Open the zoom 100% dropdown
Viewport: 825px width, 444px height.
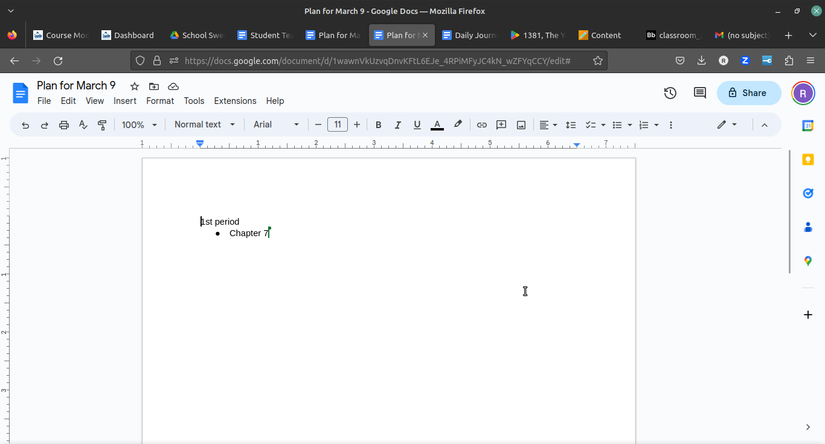(x=139, y=125)
